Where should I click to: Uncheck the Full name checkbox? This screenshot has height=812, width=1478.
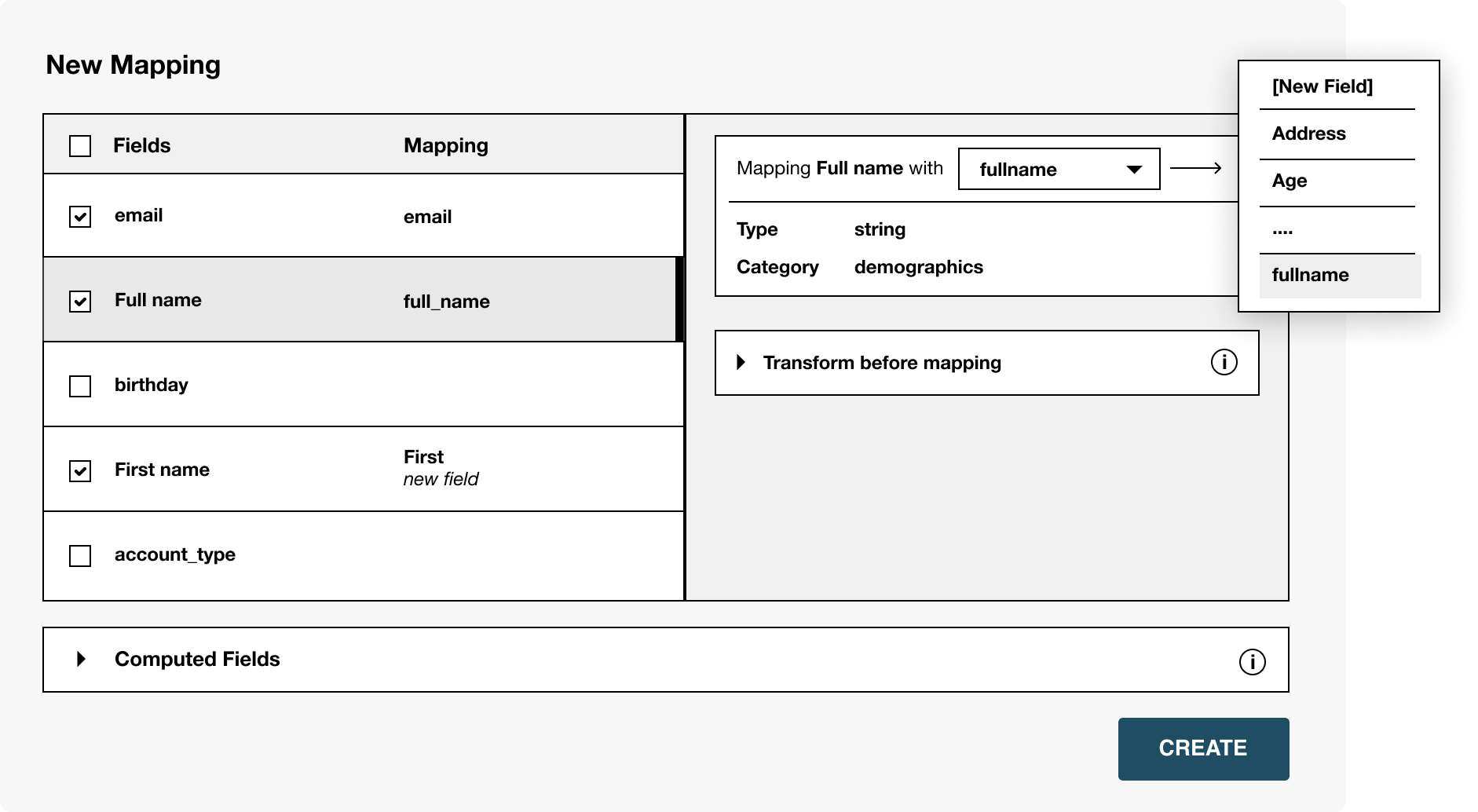(x=80, y=302)
